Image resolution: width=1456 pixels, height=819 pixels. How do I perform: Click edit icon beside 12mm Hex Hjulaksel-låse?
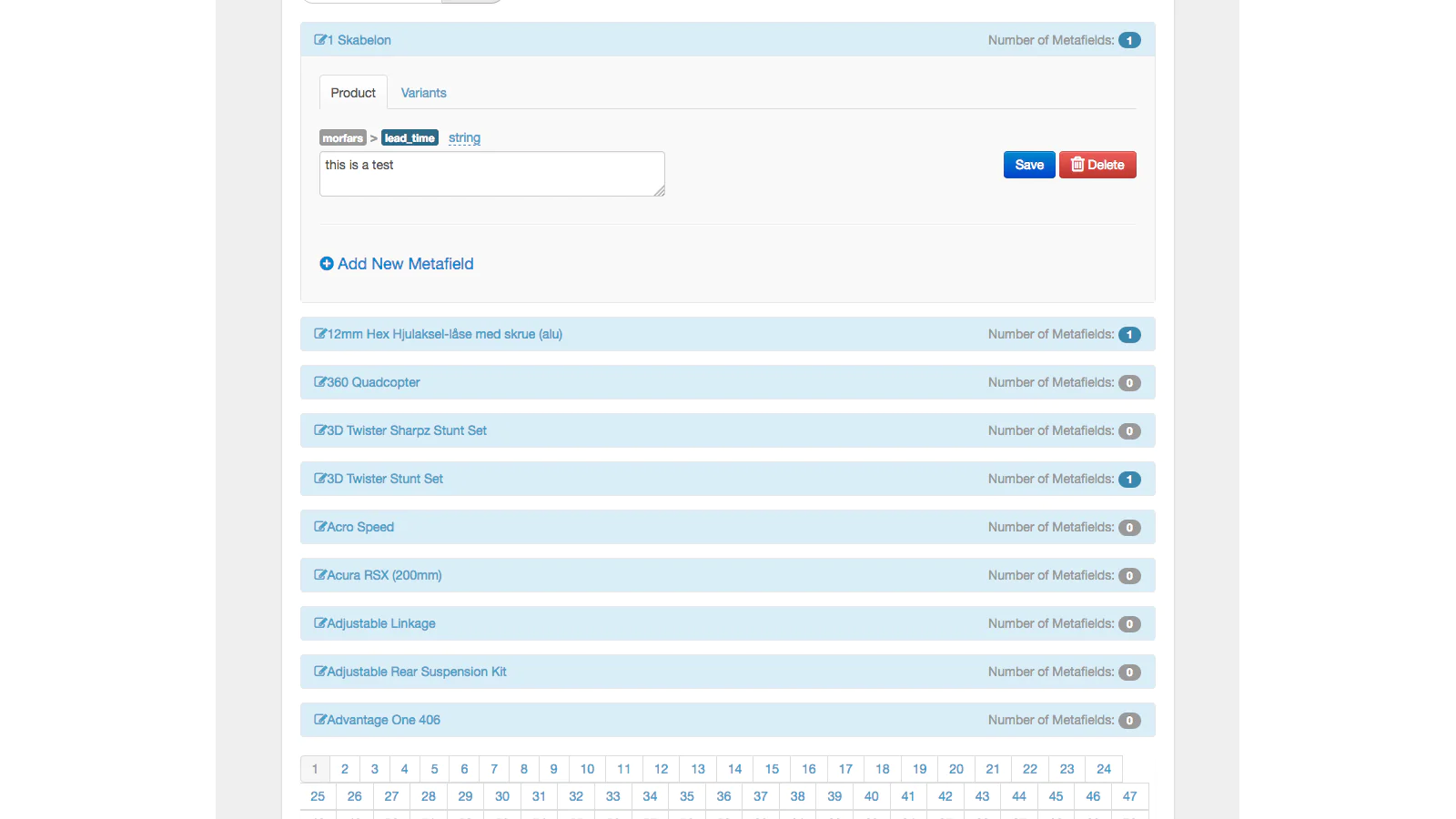click(320, 334)
